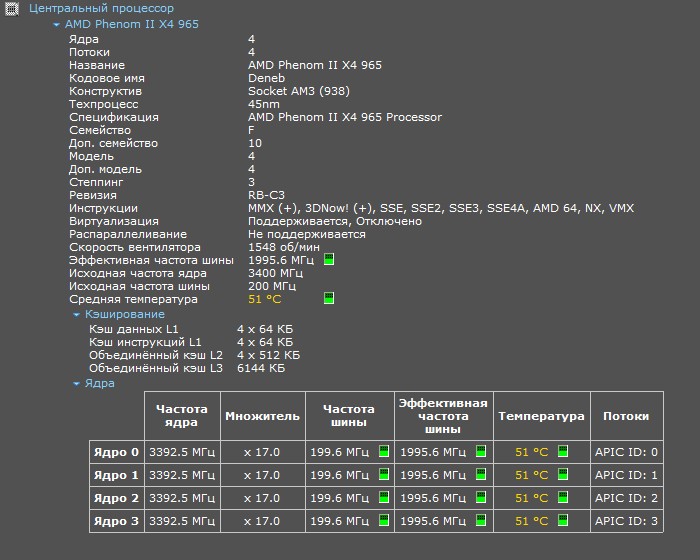Select the fan speed 1548 об/мин
The width and height of the screenshot is (700, 560).
click(284, 247)
